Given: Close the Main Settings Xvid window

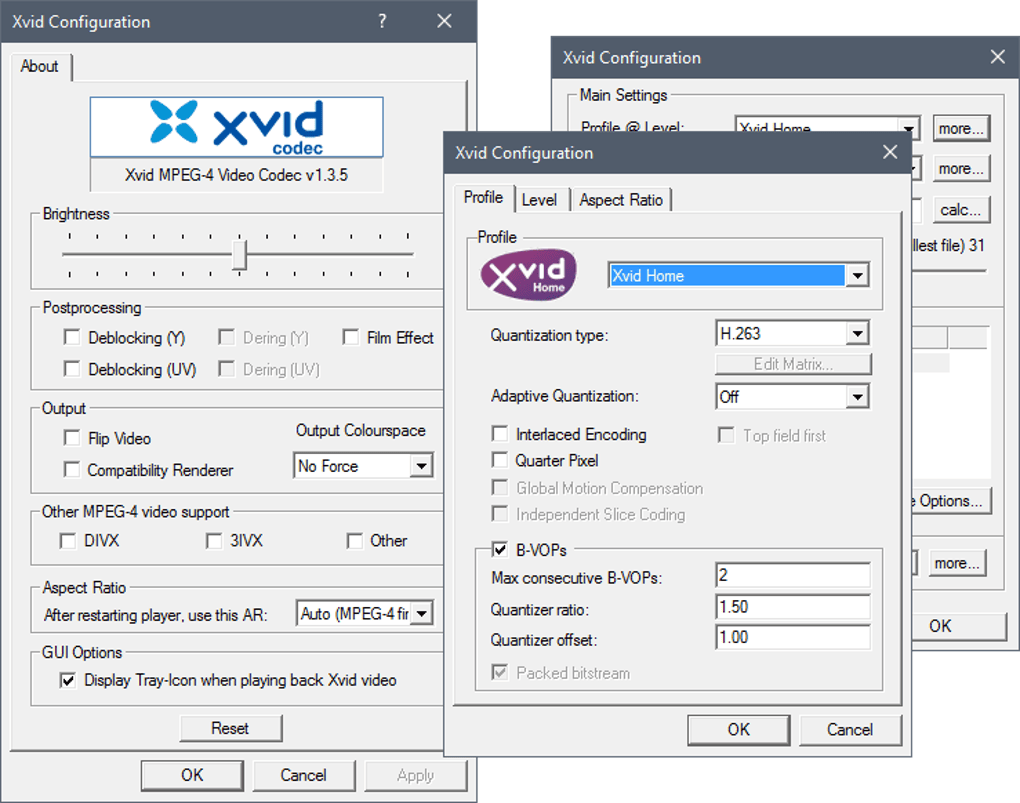Looking at the screenshot, I should click(998, 57).
